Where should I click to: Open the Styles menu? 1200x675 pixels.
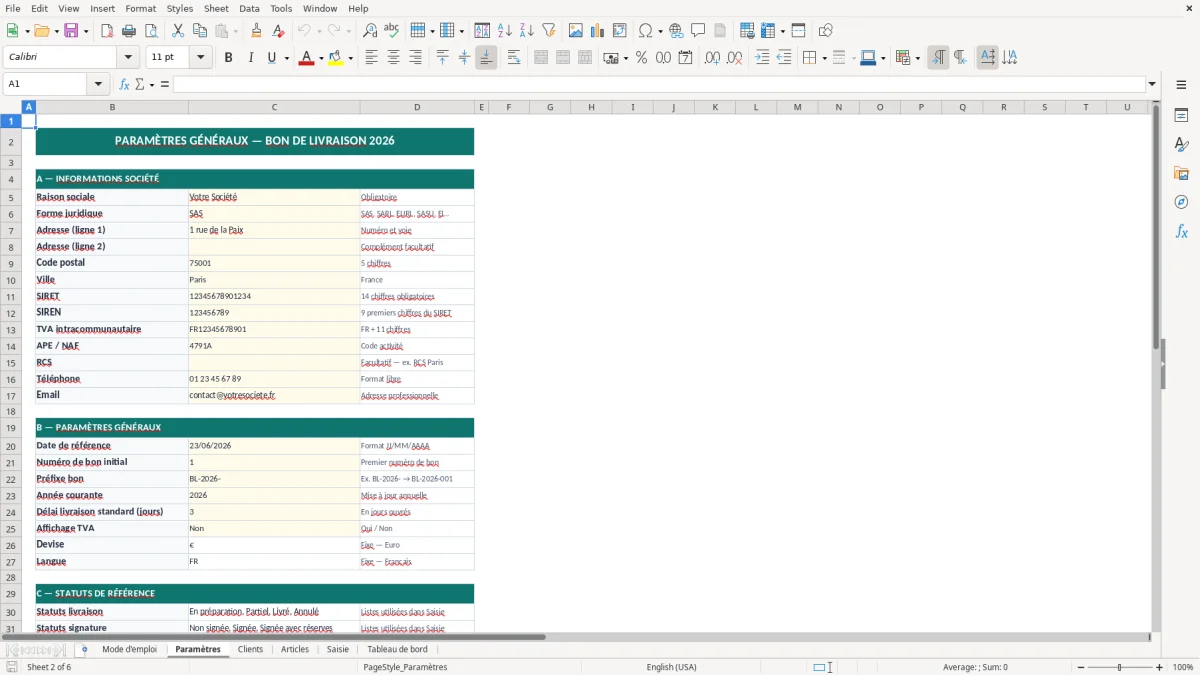[180, 8]
